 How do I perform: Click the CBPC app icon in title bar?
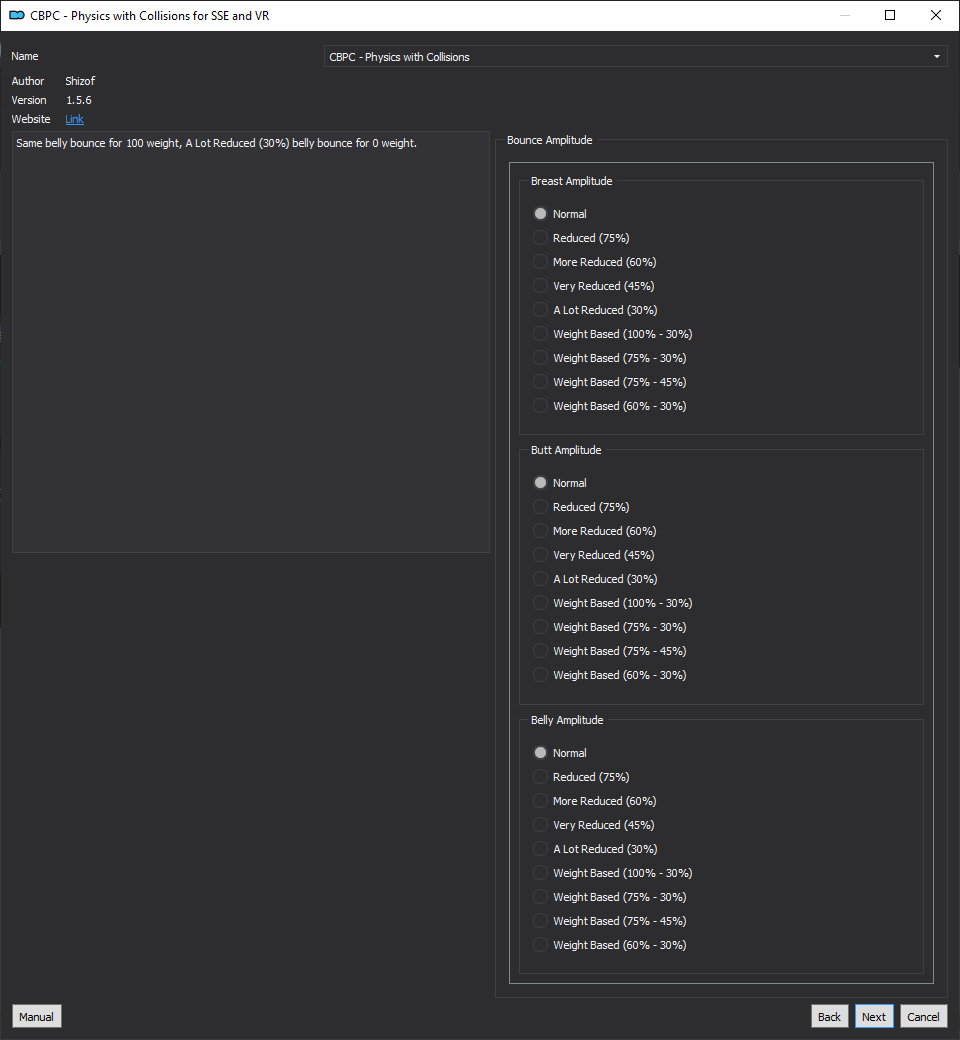[x=17, y=15]
